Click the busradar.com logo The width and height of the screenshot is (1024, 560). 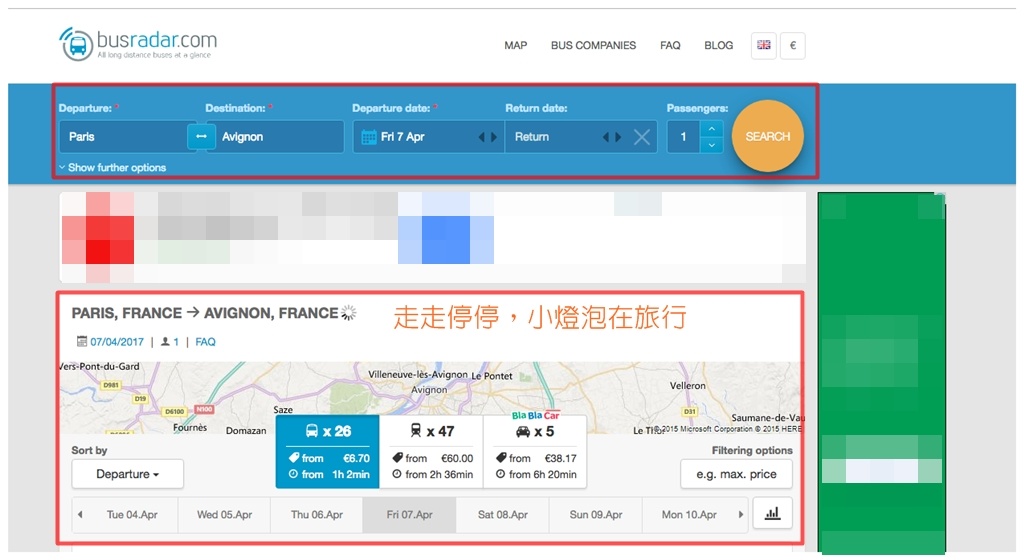pos(138,44)
